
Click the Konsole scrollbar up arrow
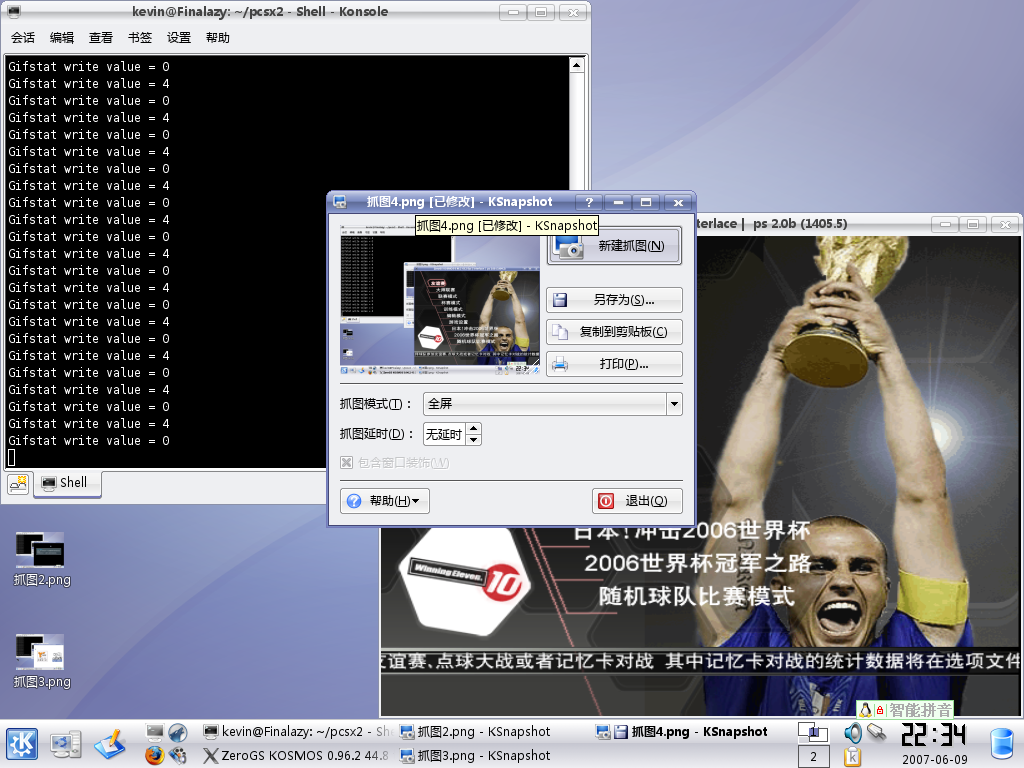[577, 65]
